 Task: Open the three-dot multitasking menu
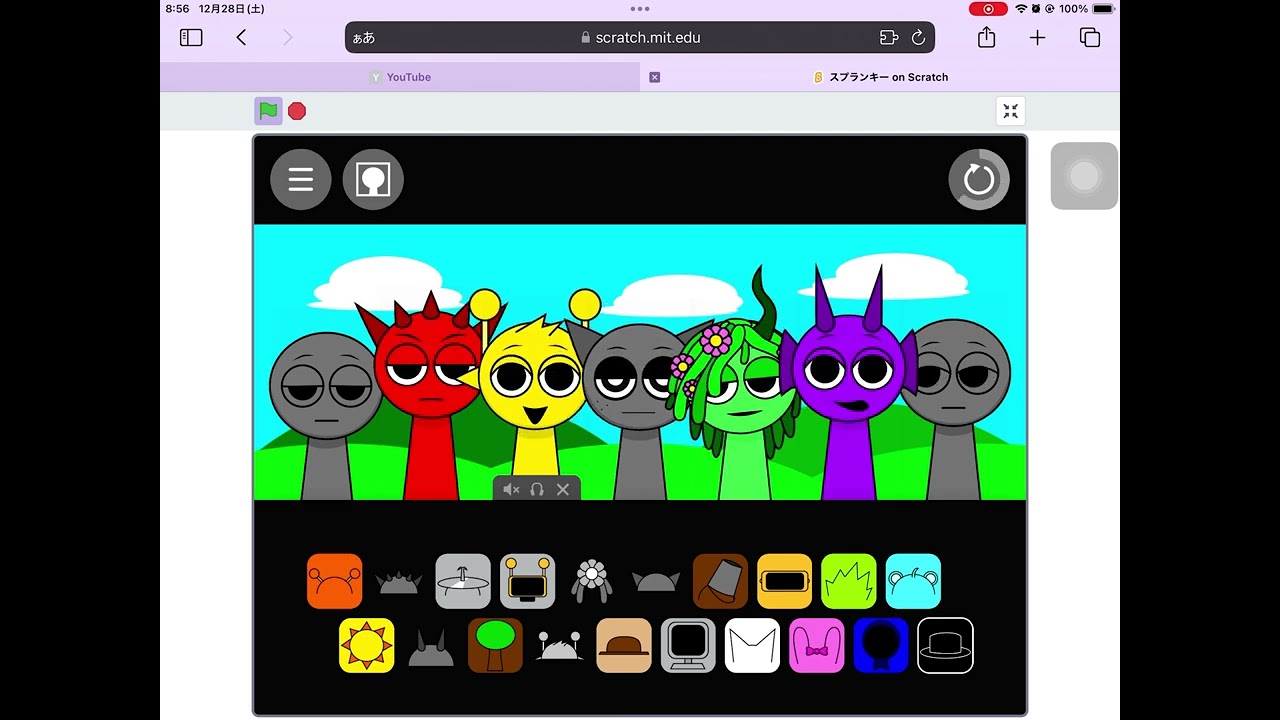point(640,8)
